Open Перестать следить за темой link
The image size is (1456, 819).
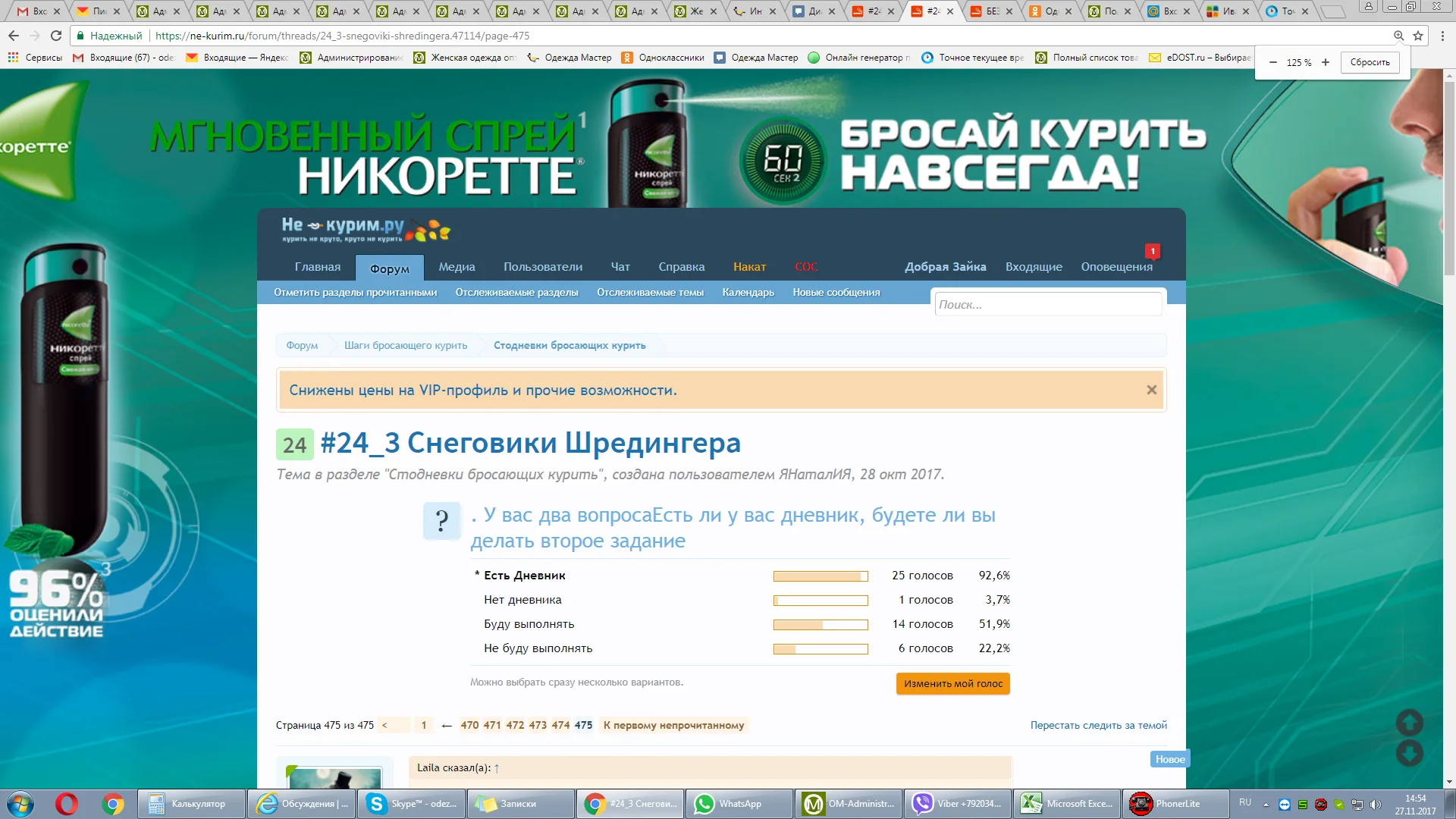tap(1098, 725)
